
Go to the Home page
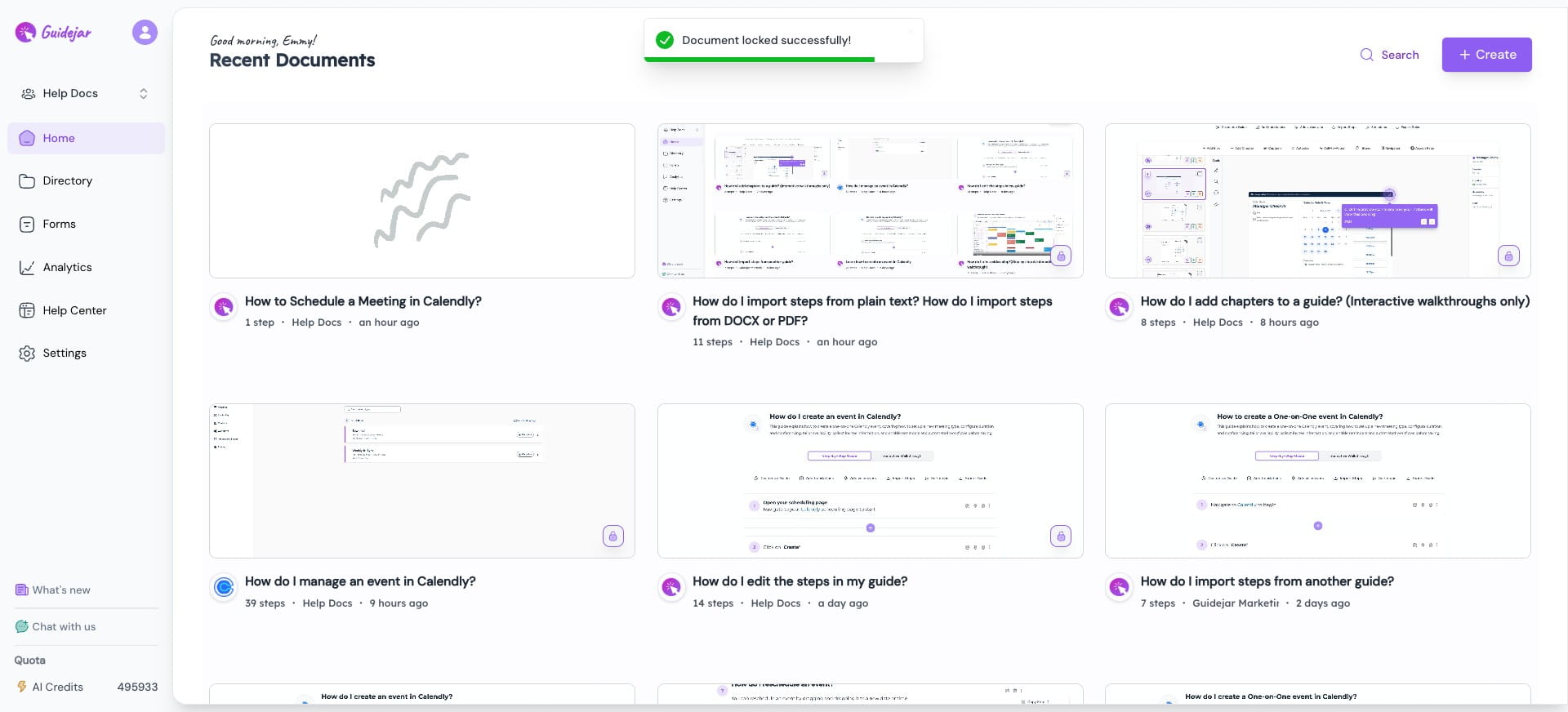[x=86, y=138]
